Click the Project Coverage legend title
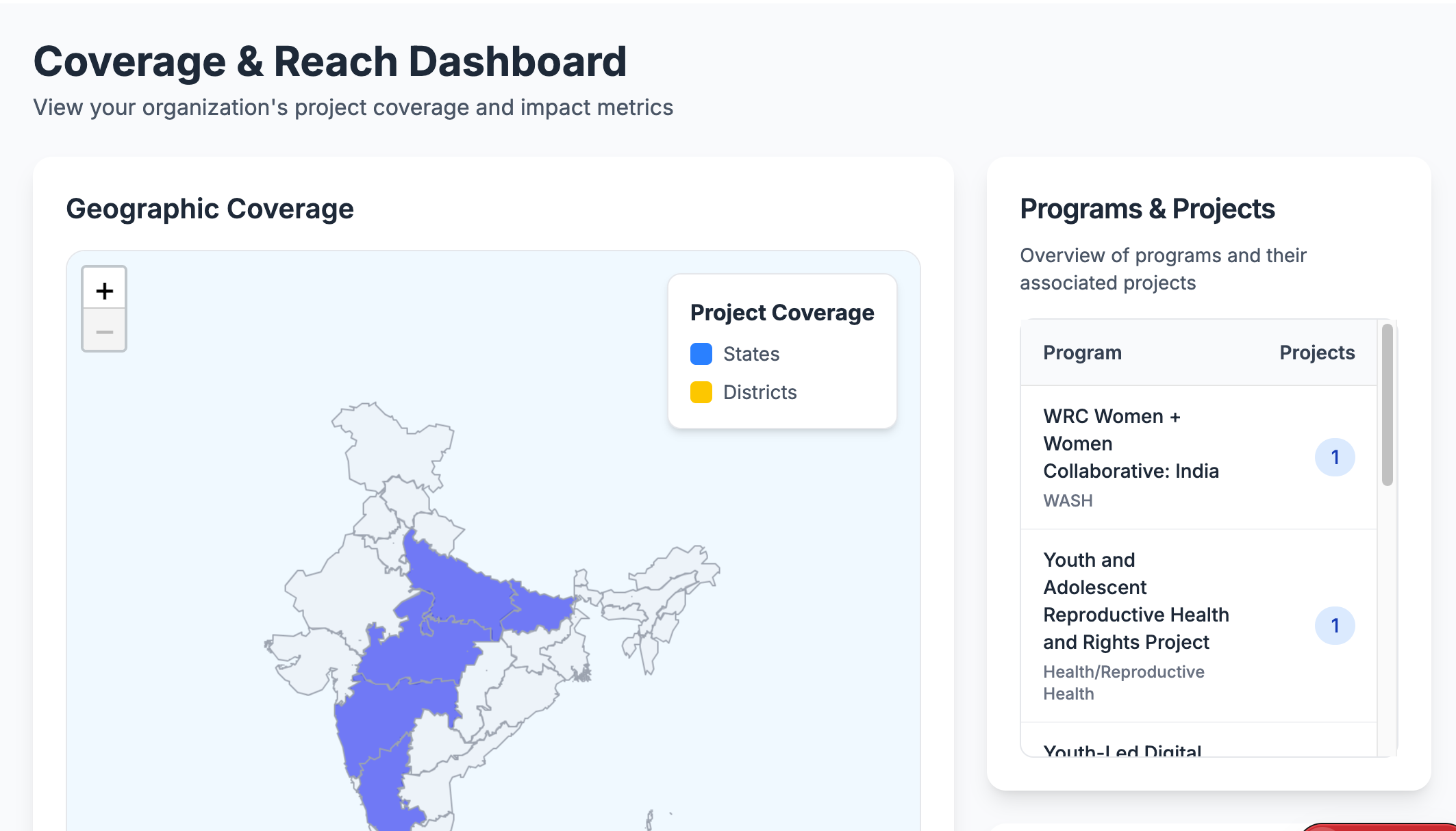The height and width of the screenshot is (831, 1456). 781,312
